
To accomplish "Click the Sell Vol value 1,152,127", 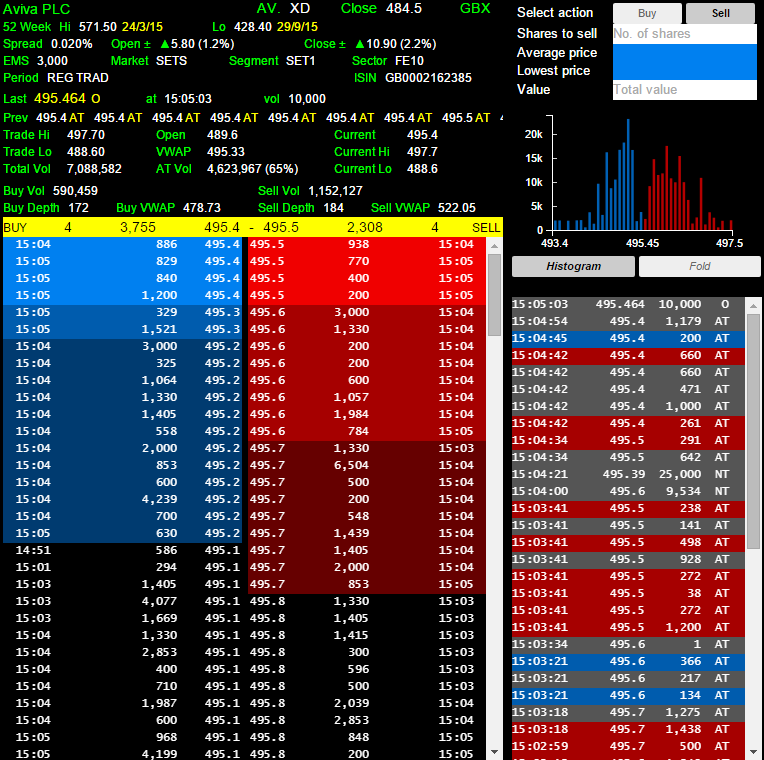I will pos(335,191).
